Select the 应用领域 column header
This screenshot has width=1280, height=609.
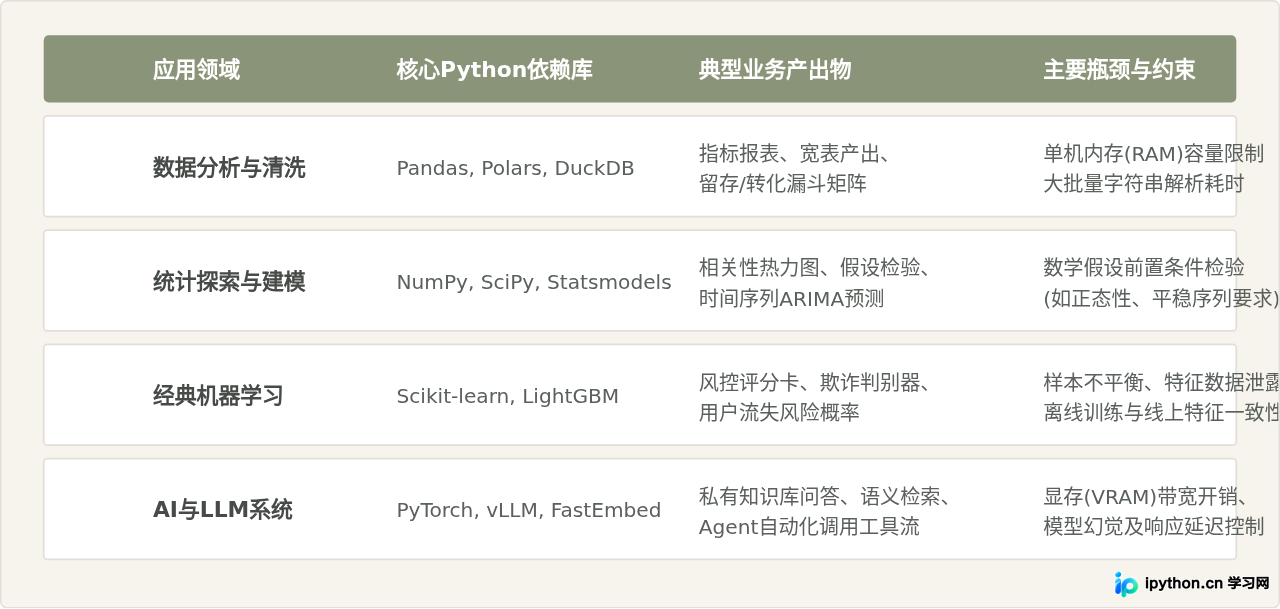point(196,70)
